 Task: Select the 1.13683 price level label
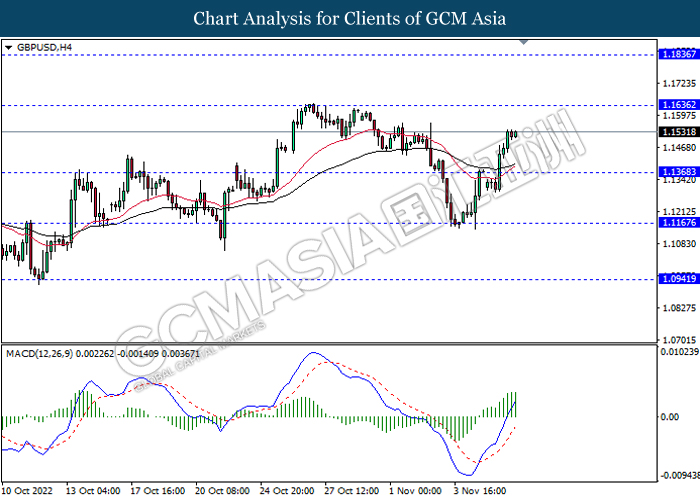pos(679,172)
